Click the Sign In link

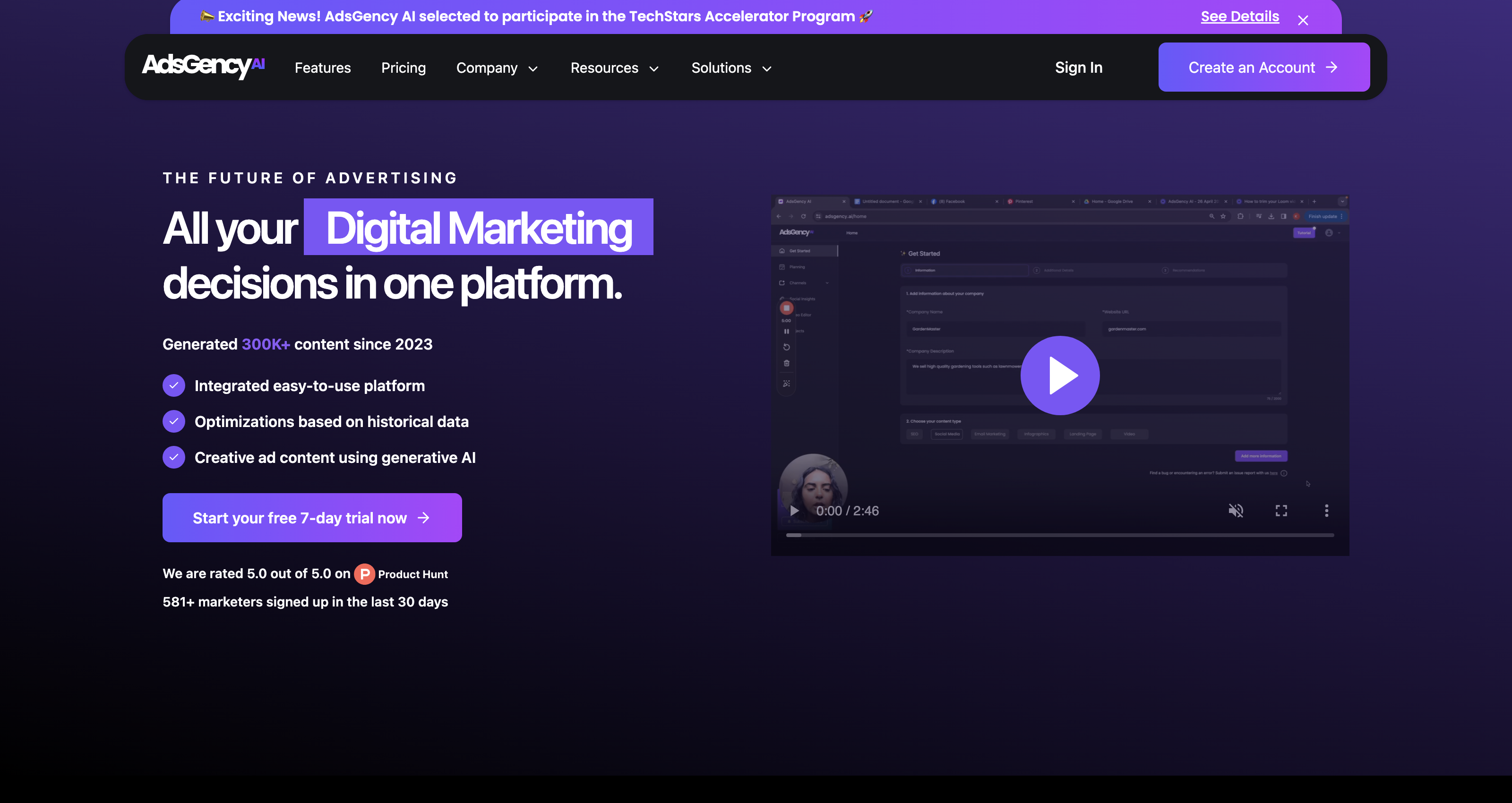coord(1078,68)
